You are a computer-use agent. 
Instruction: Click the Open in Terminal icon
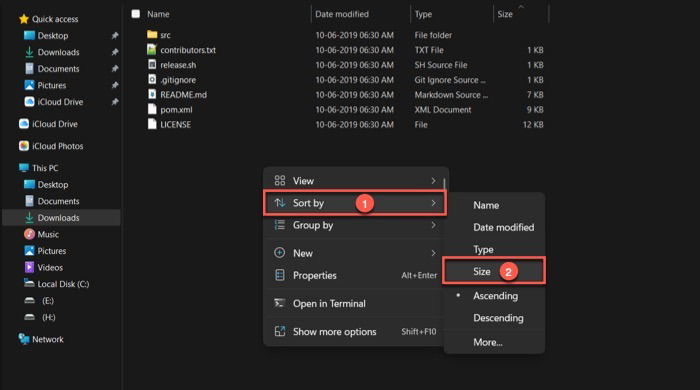(x=279, y=303)
